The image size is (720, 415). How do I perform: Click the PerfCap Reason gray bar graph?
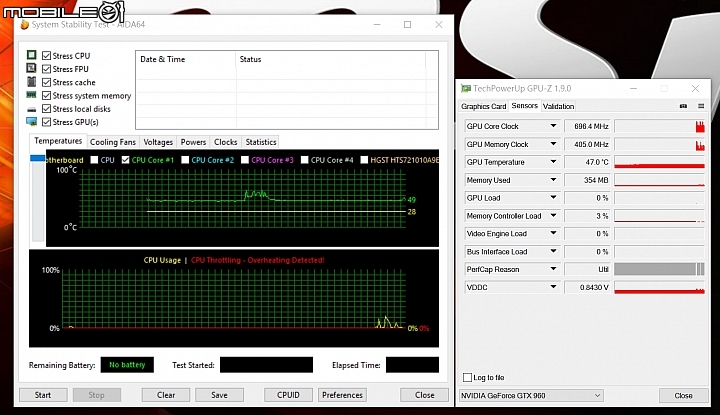659,269
